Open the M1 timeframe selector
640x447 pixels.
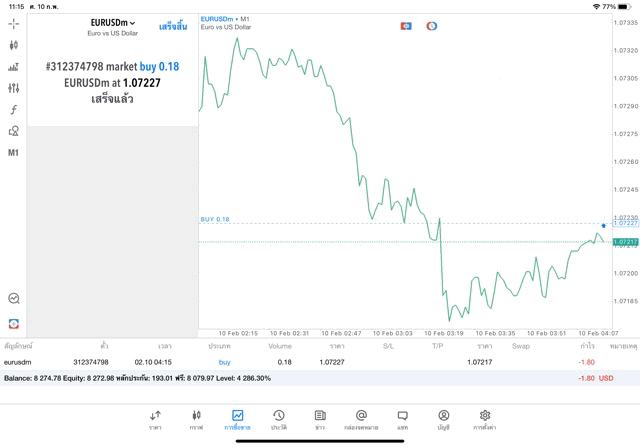(x=13, y=153)
